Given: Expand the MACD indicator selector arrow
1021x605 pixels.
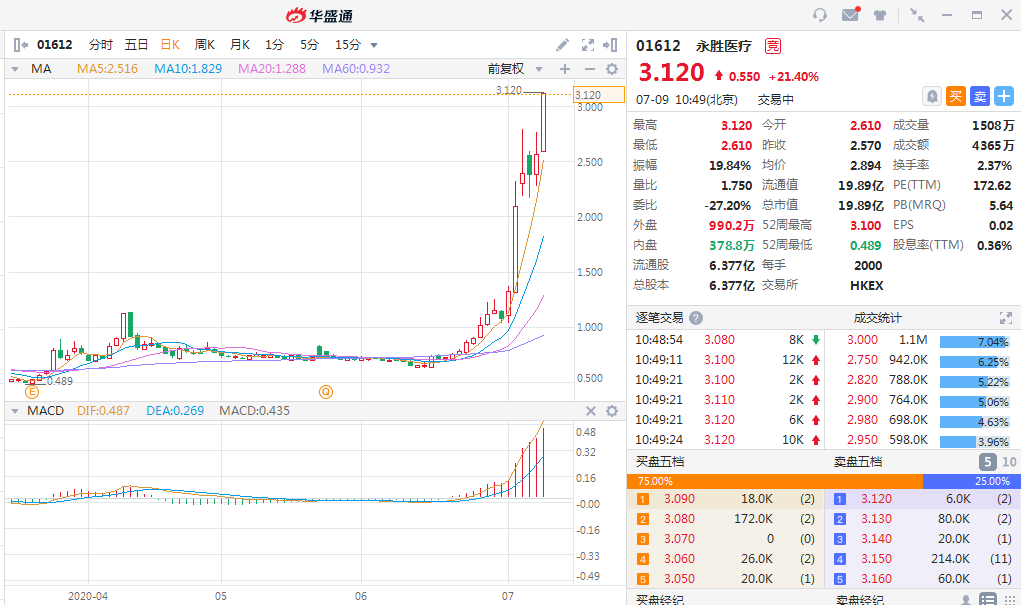Looking at the screenshot, I should pos(14,411).
